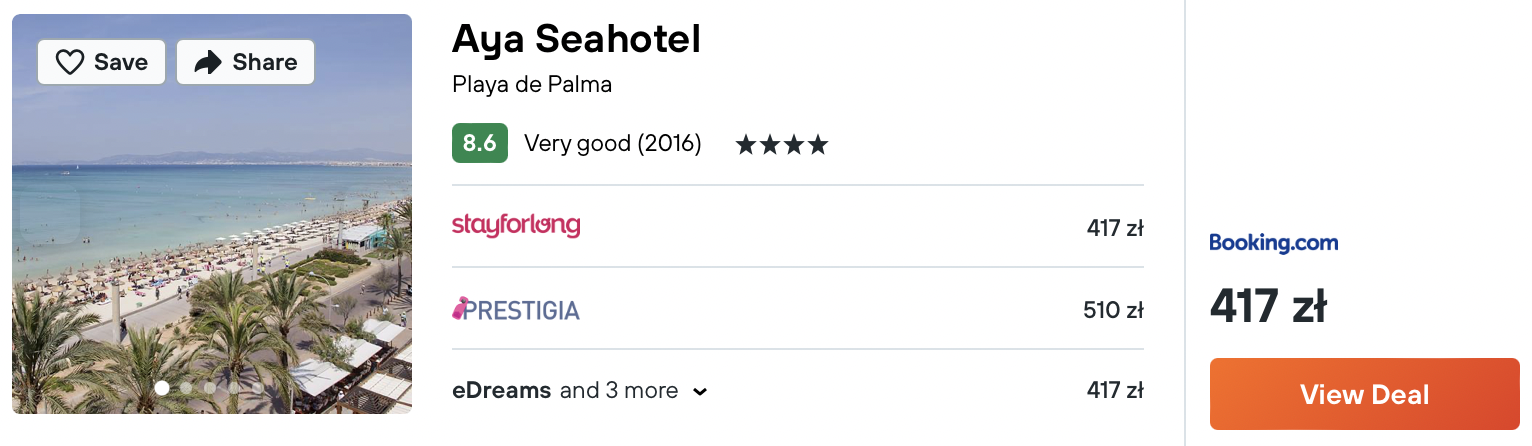Open the Aya Seahotel title link
The image size is (1532, 446).
point(576,39)
